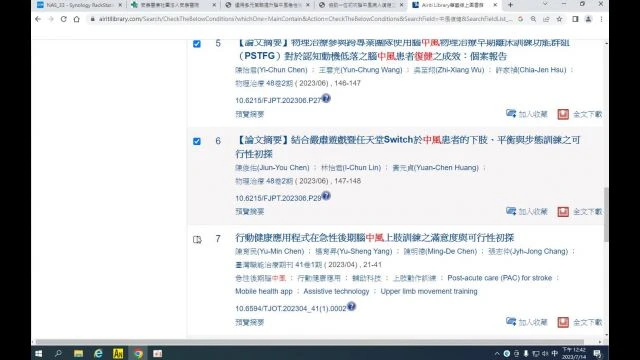
Task: Click author Jyh-Jong Chang
Action: 528,251
